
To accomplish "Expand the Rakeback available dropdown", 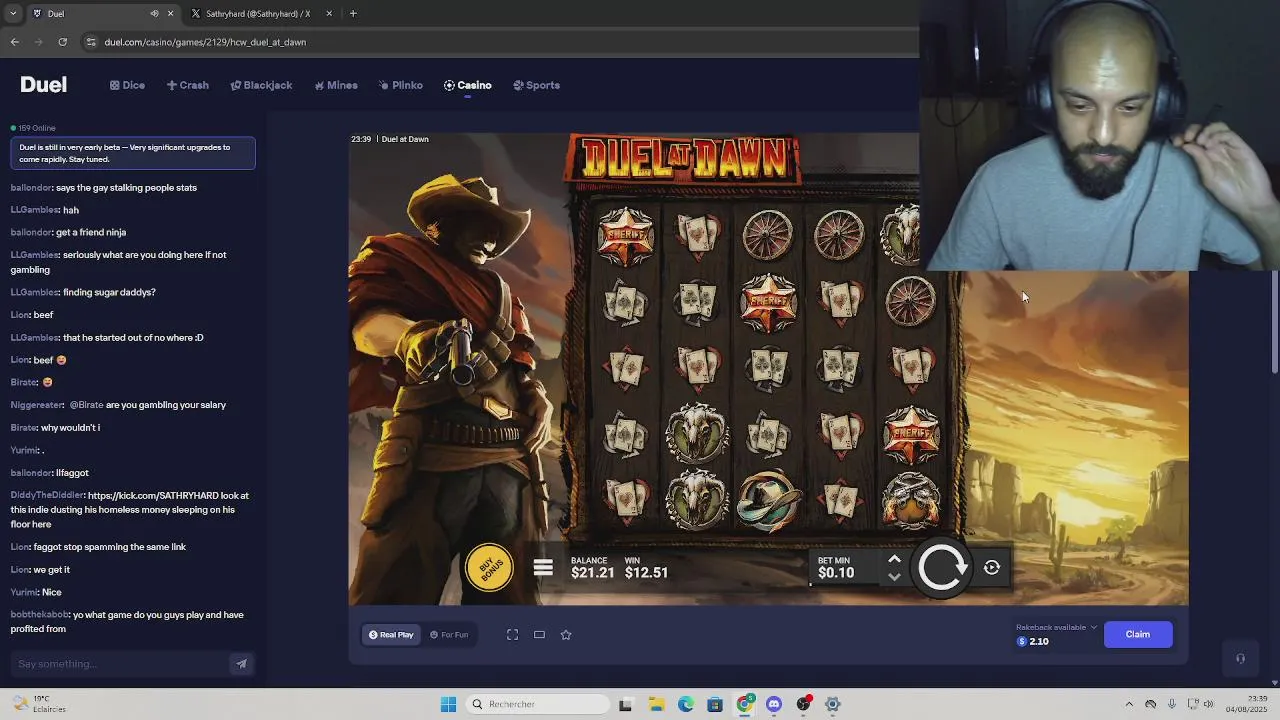I will 1056,627.
